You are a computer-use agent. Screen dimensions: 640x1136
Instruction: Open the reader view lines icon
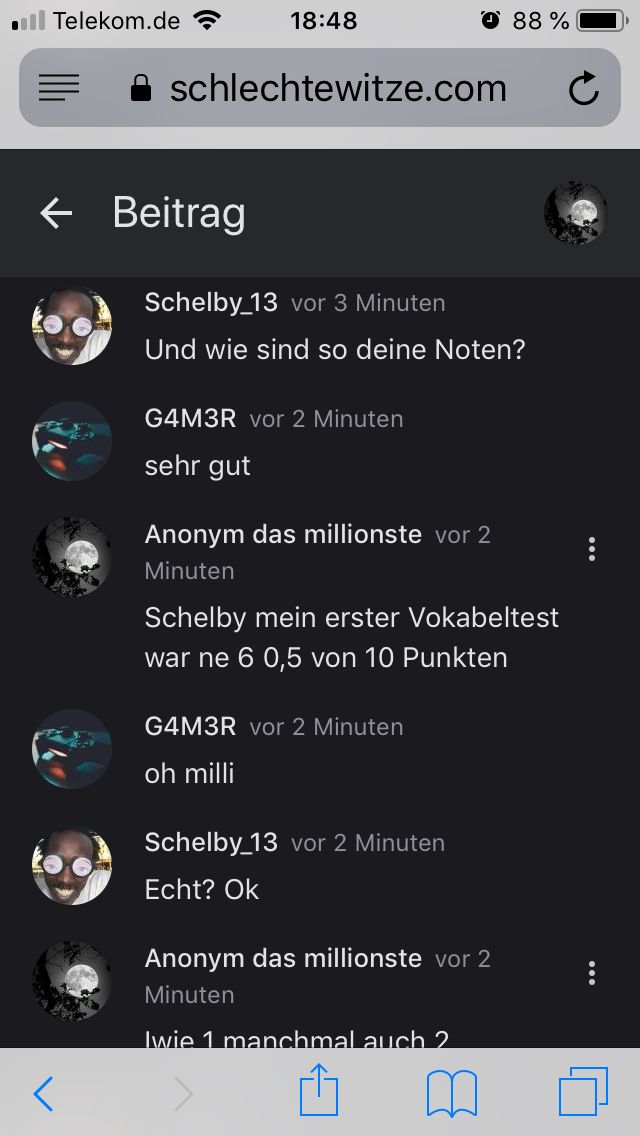pyautogui.click(x=59, y=88)
